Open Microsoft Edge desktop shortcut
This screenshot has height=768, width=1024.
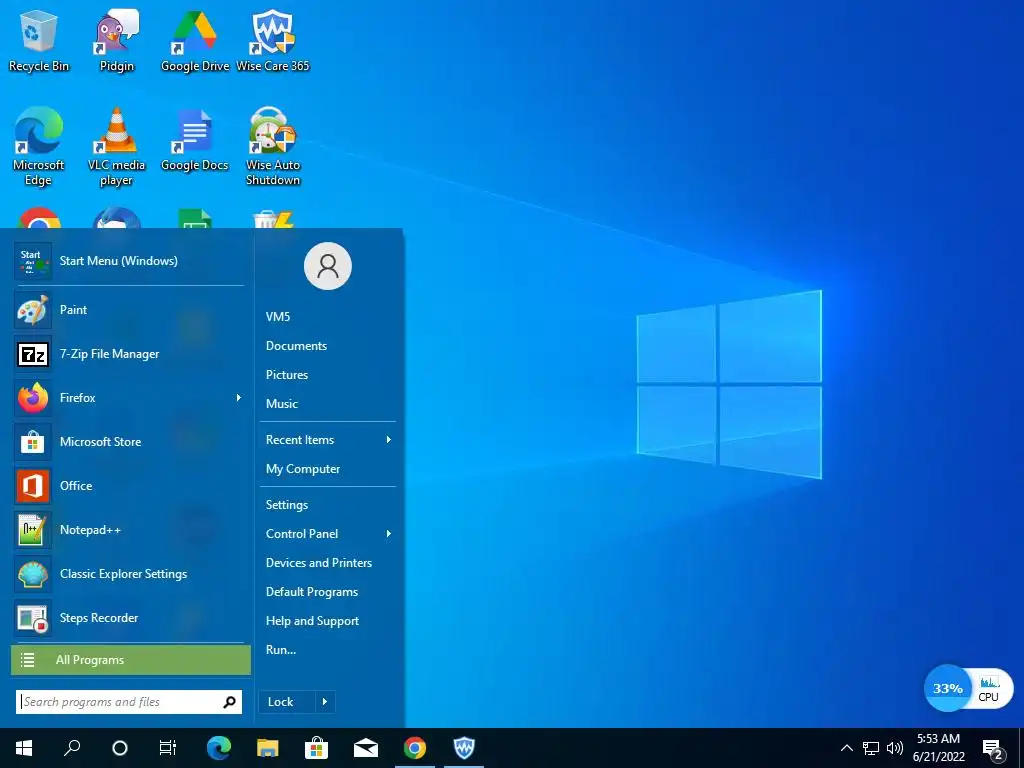click(39, 146)
